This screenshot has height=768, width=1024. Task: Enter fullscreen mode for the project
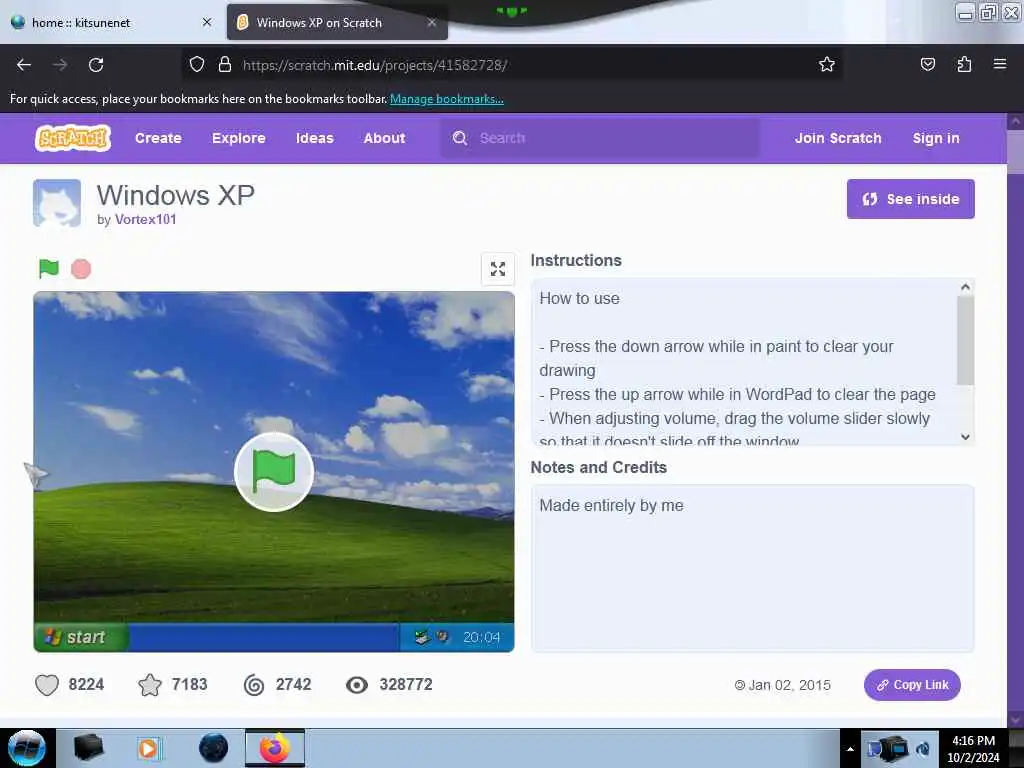pos(498,268)
